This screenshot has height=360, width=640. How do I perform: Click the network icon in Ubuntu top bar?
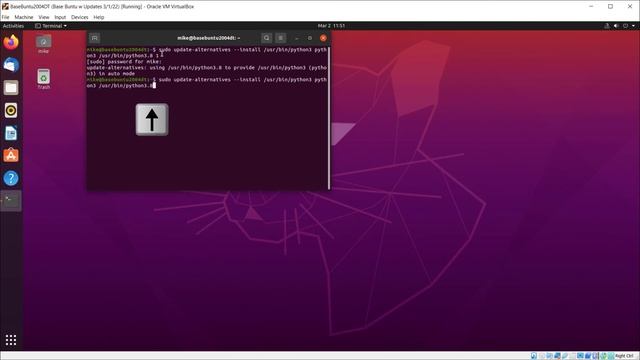click(607, 26)
